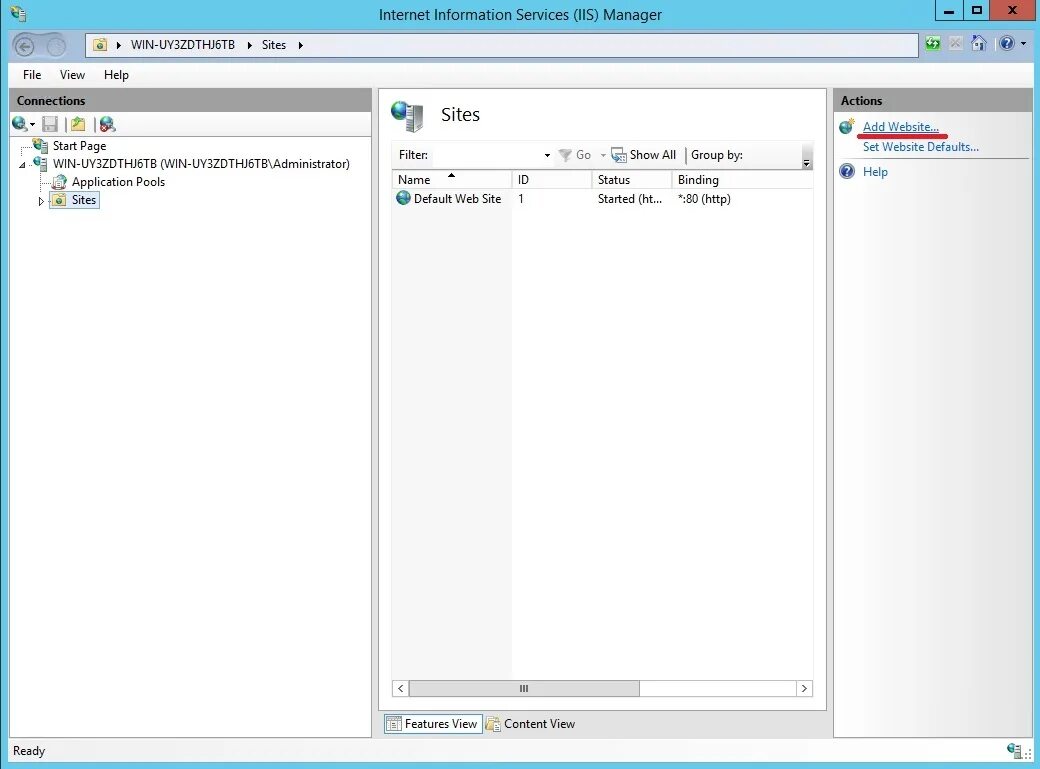Open dropdown arrow next to top-right Help icon
The height and width of the screenshot is (769, 1040).
click(x=1023, y=44)
